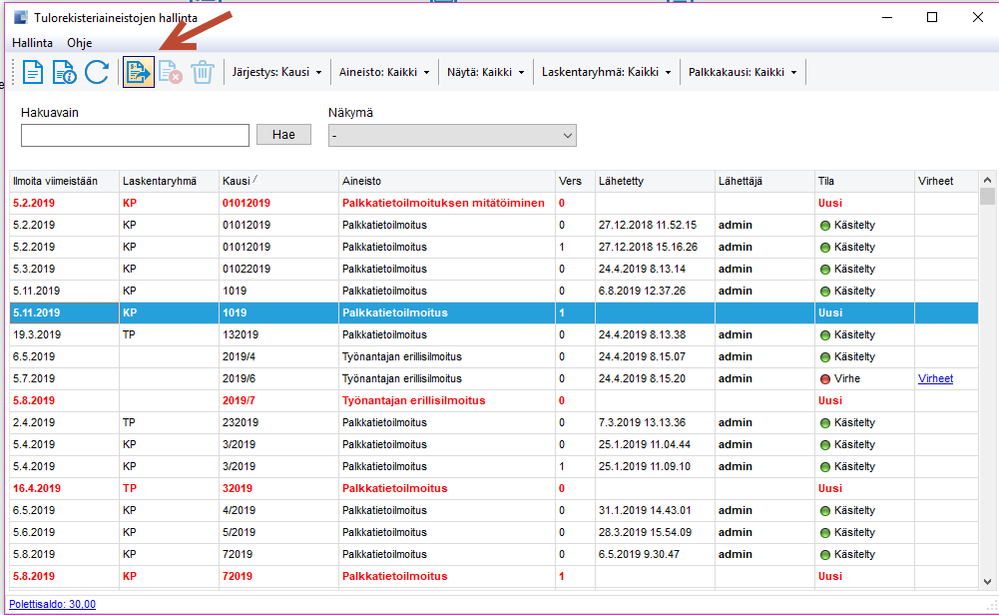This screenshot has width=999, height=615.
Task: Open the Ohje menu
Action: click(80, 43)
